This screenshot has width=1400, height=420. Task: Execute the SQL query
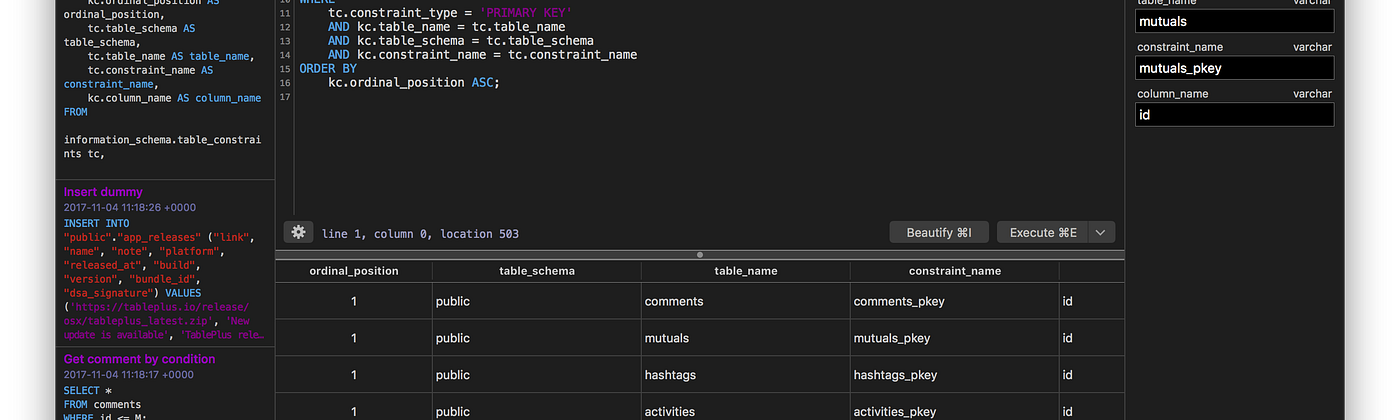1043,232
